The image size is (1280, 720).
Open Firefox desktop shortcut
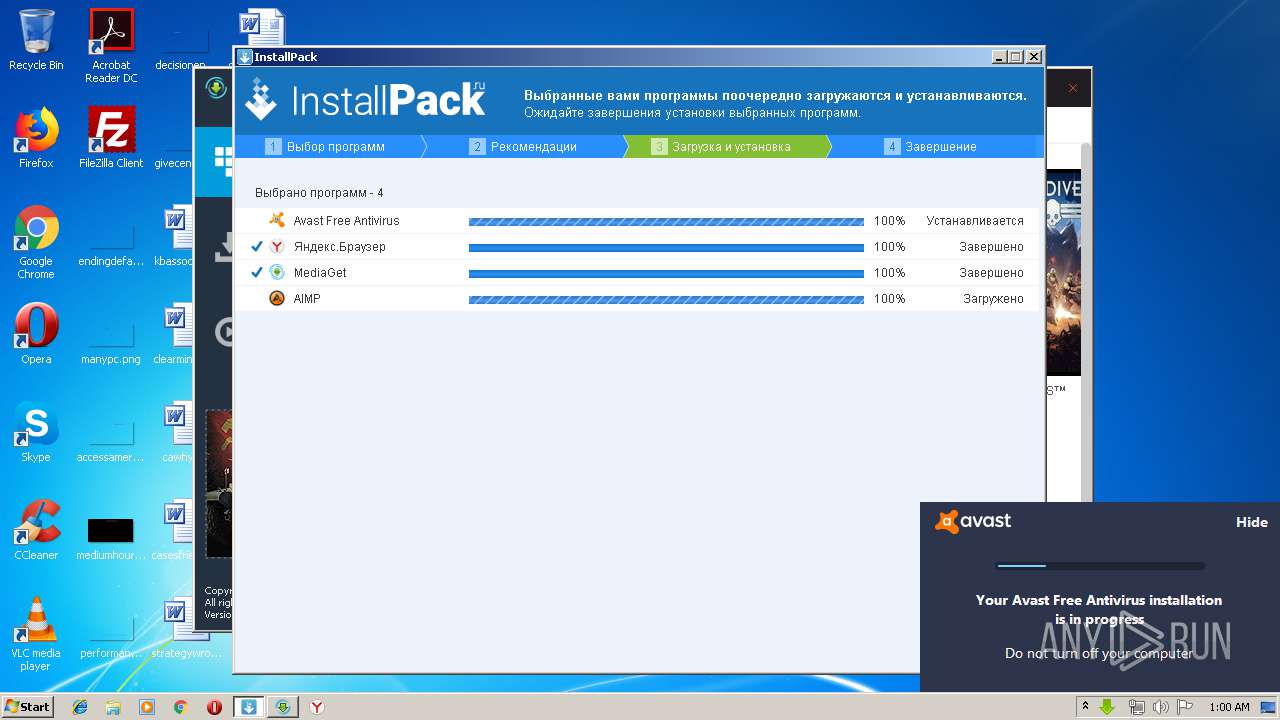pyautogui.click(x=36, y=138)
